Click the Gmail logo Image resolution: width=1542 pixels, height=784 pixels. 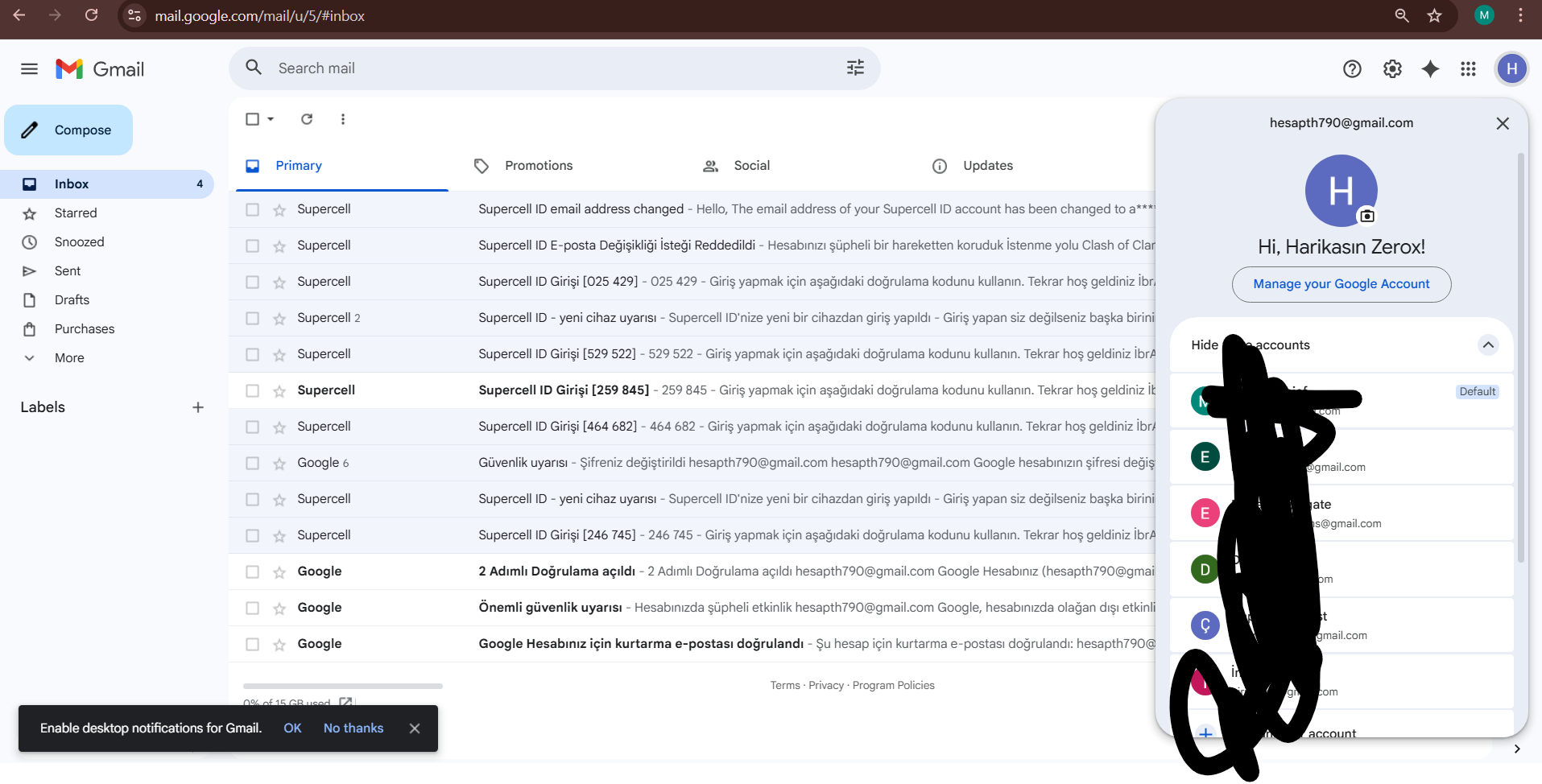click(x=100, y=69)
